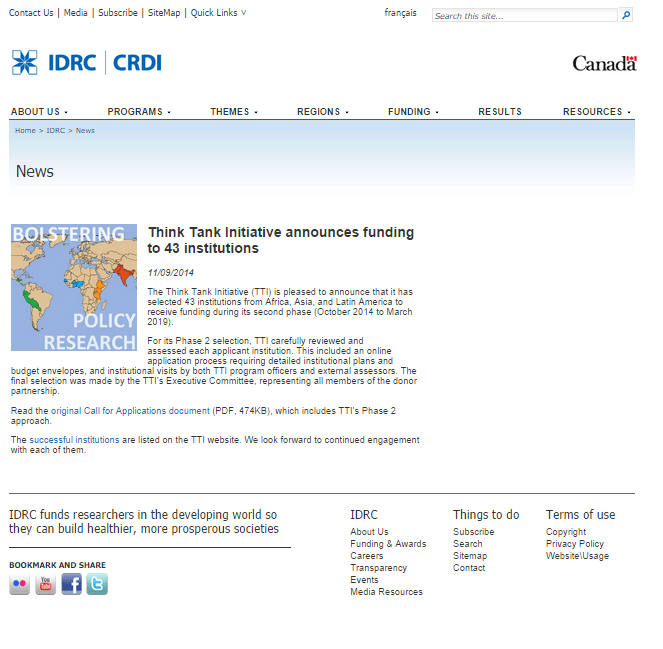Click the IDRC CRDI logo
Viewport: 663px width, 649px height.
[x=86, y=63]
